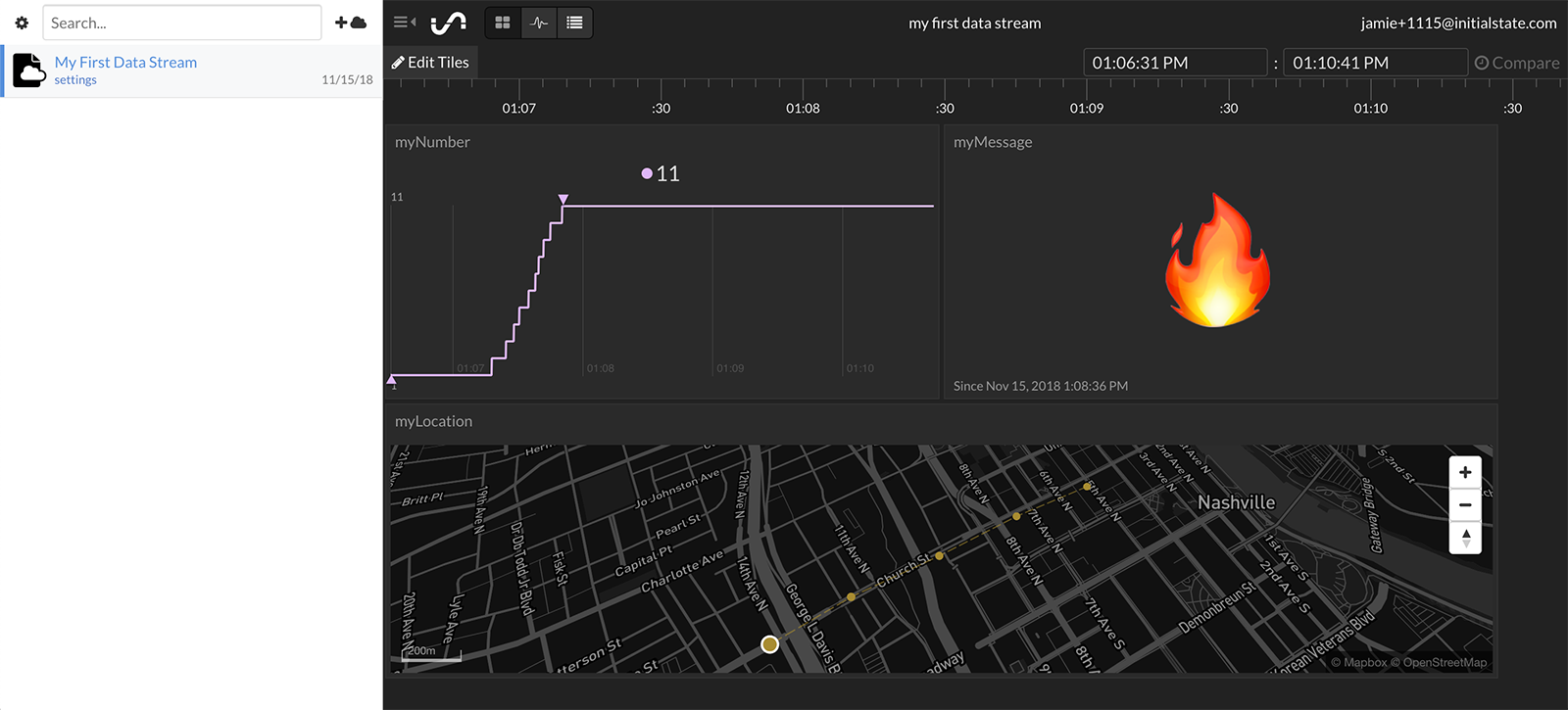Click the 01:08 mark on timeline
The height and width of the screenshot is (710, 1568).
click(x=803, y=108)
